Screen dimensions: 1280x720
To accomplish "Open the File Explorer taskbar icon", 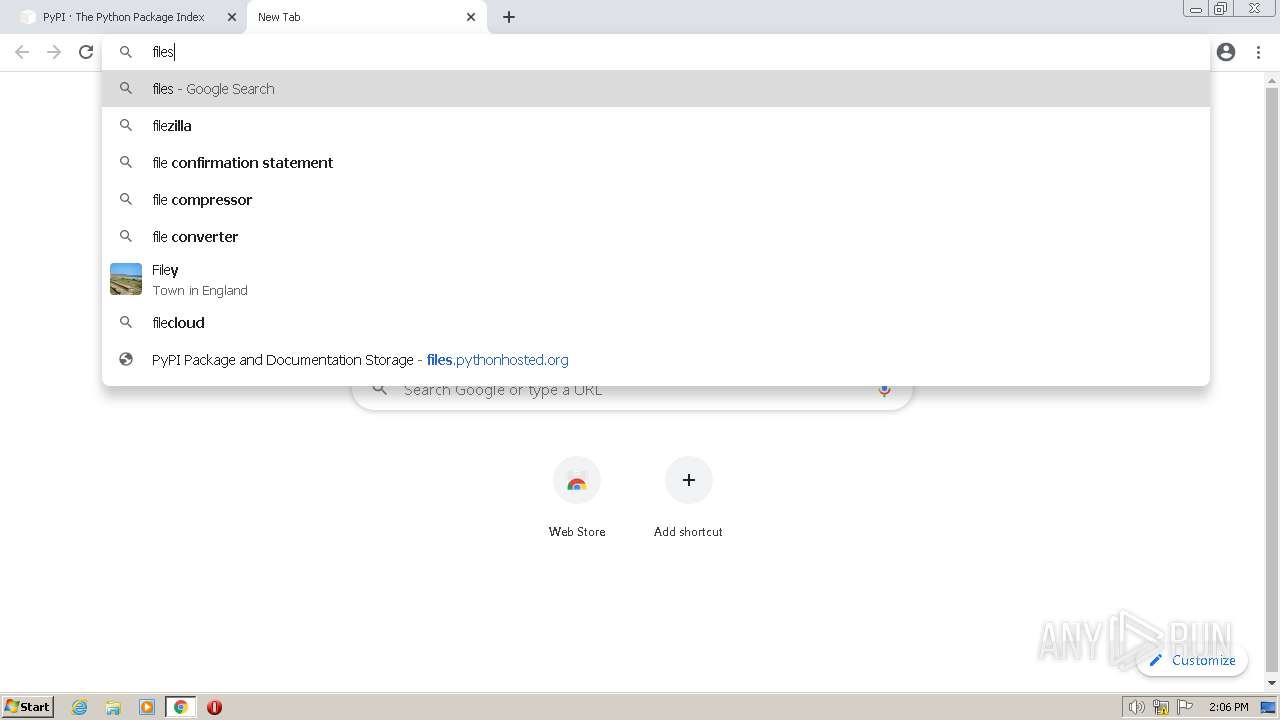I will pos(113,707).
